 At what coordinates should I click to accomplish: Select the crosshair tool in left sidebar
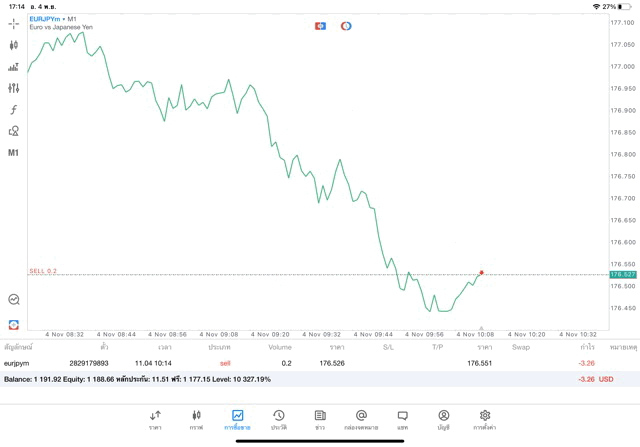click(x=14, y=23)
